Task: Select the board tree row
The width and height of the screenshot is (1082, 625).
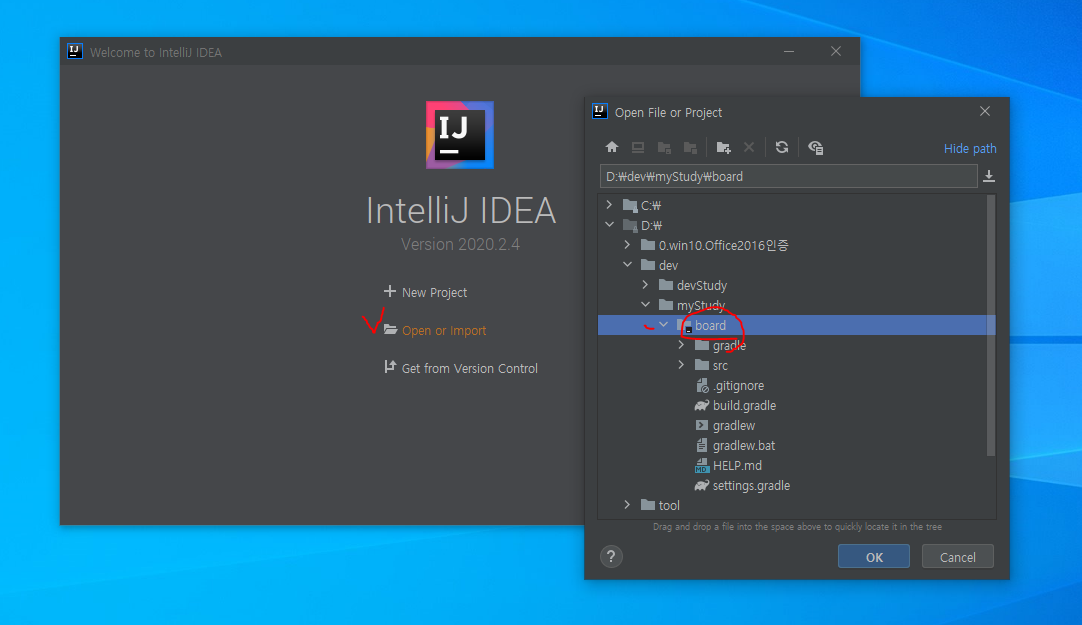Action: coord(796,325)
